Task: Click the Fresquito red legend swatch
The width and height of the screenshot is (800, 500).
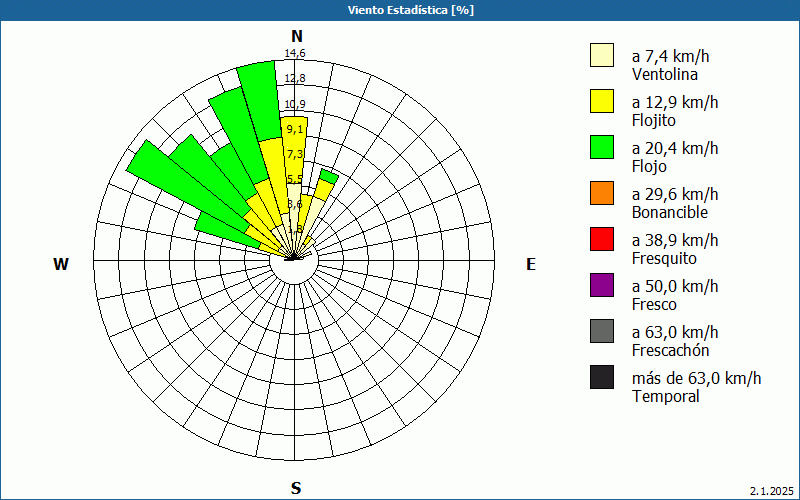Action: 602,239
